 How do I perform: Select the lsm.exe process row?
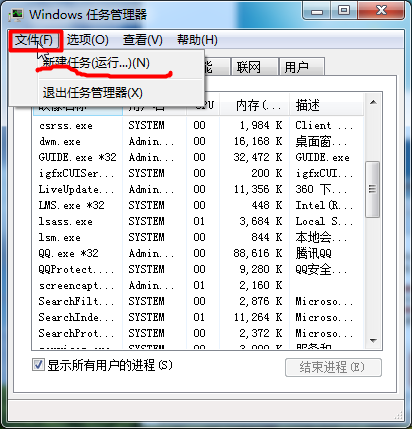pos(197,237)
